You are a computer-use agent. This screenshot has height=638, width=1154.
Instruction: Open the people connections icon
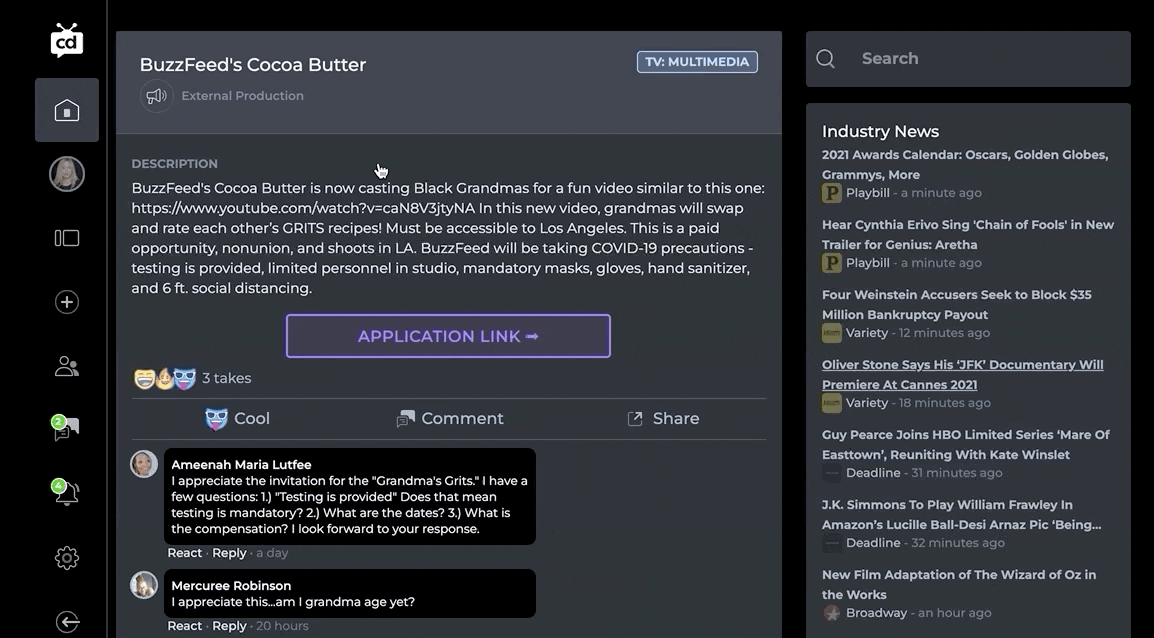[x=67, y=366]
